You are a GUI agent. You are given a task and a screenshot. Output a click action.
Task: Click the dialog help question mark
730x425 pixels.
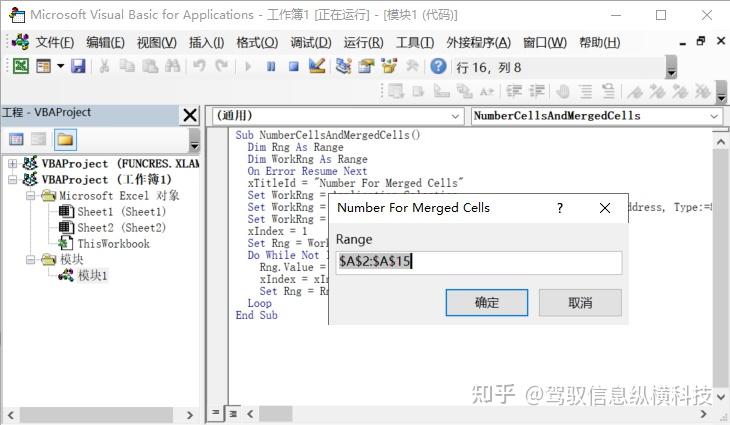560,208
